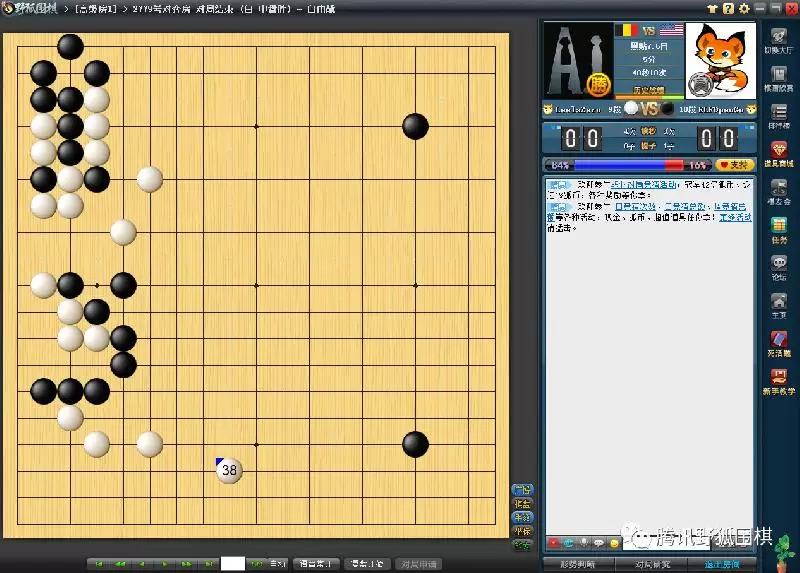Open the 任务 tasks icon
The width and height of the screenshot is (800, 573).
[779, 229]
